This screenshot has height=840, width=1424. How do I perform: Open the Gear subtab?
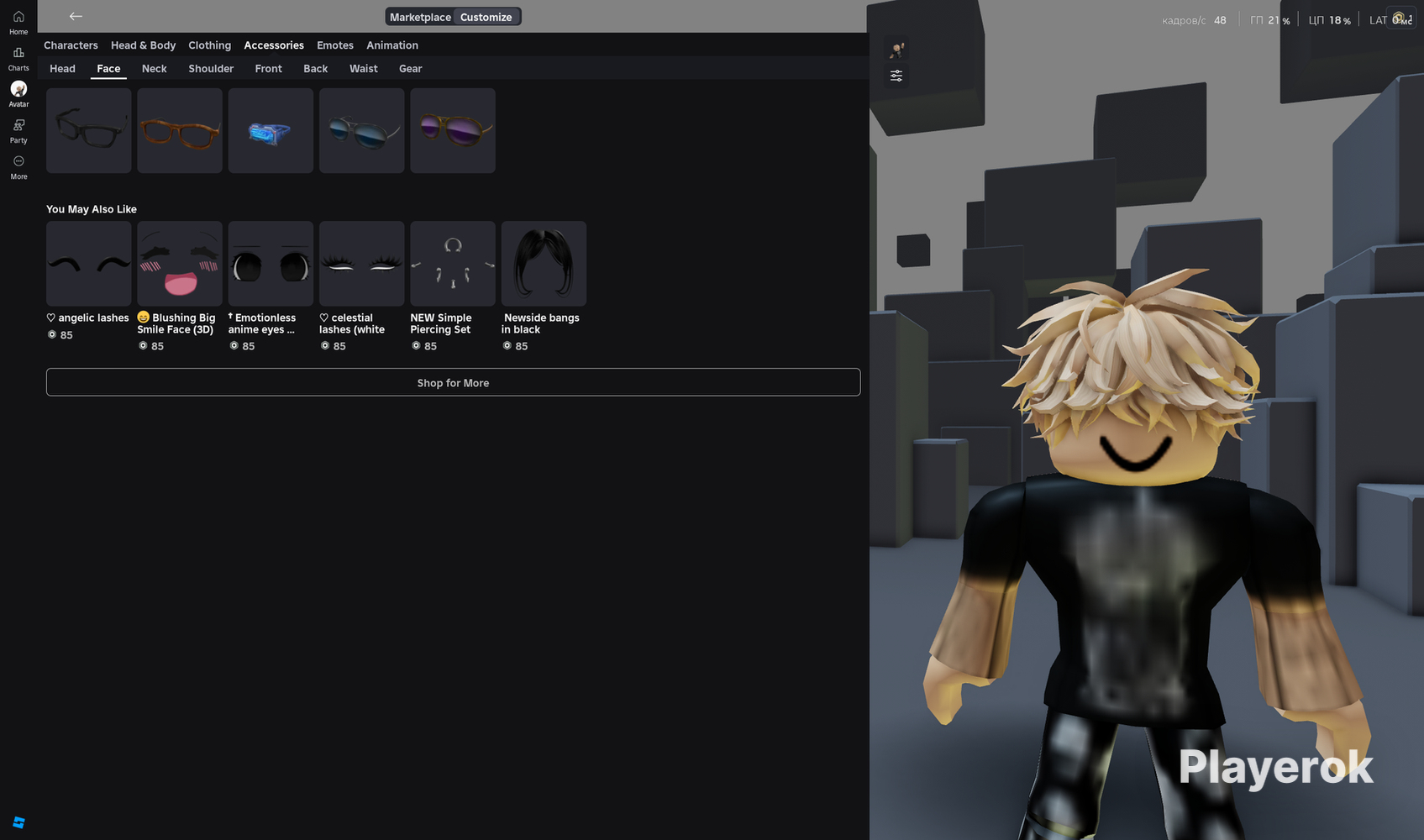411,69
